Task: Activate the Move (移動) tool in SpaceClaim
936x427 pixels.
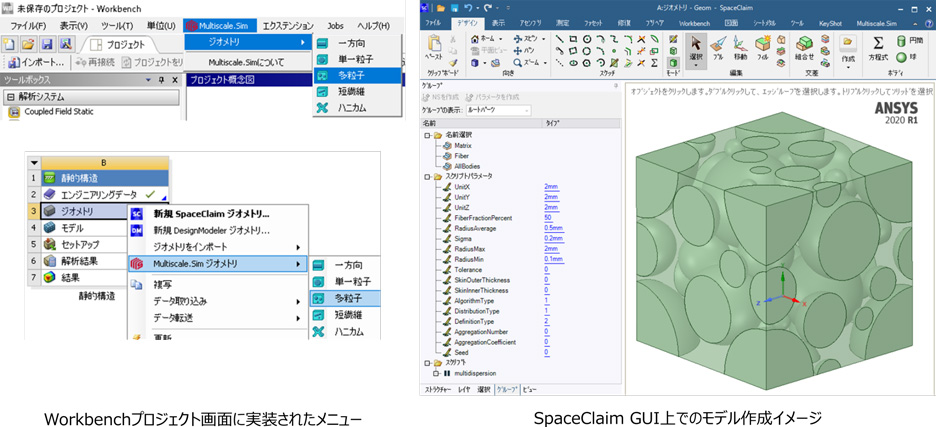Action: click(x=740, y=50)
